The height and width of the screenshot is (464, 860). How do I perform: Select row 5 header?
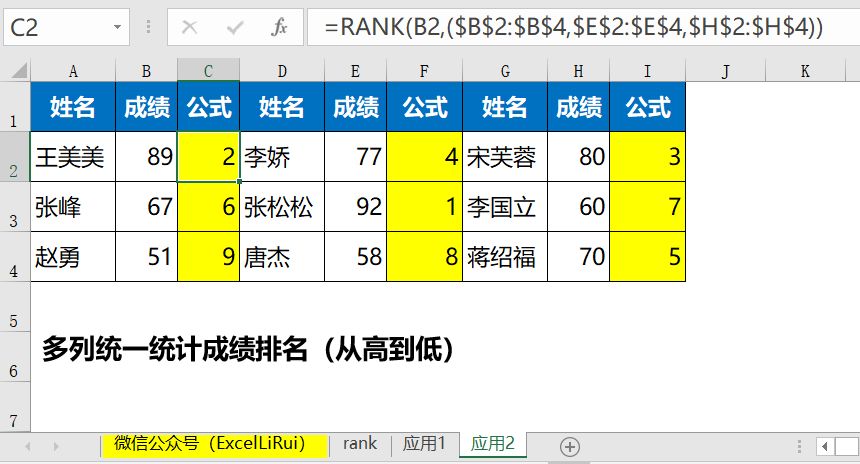click(x=15, y=306)
